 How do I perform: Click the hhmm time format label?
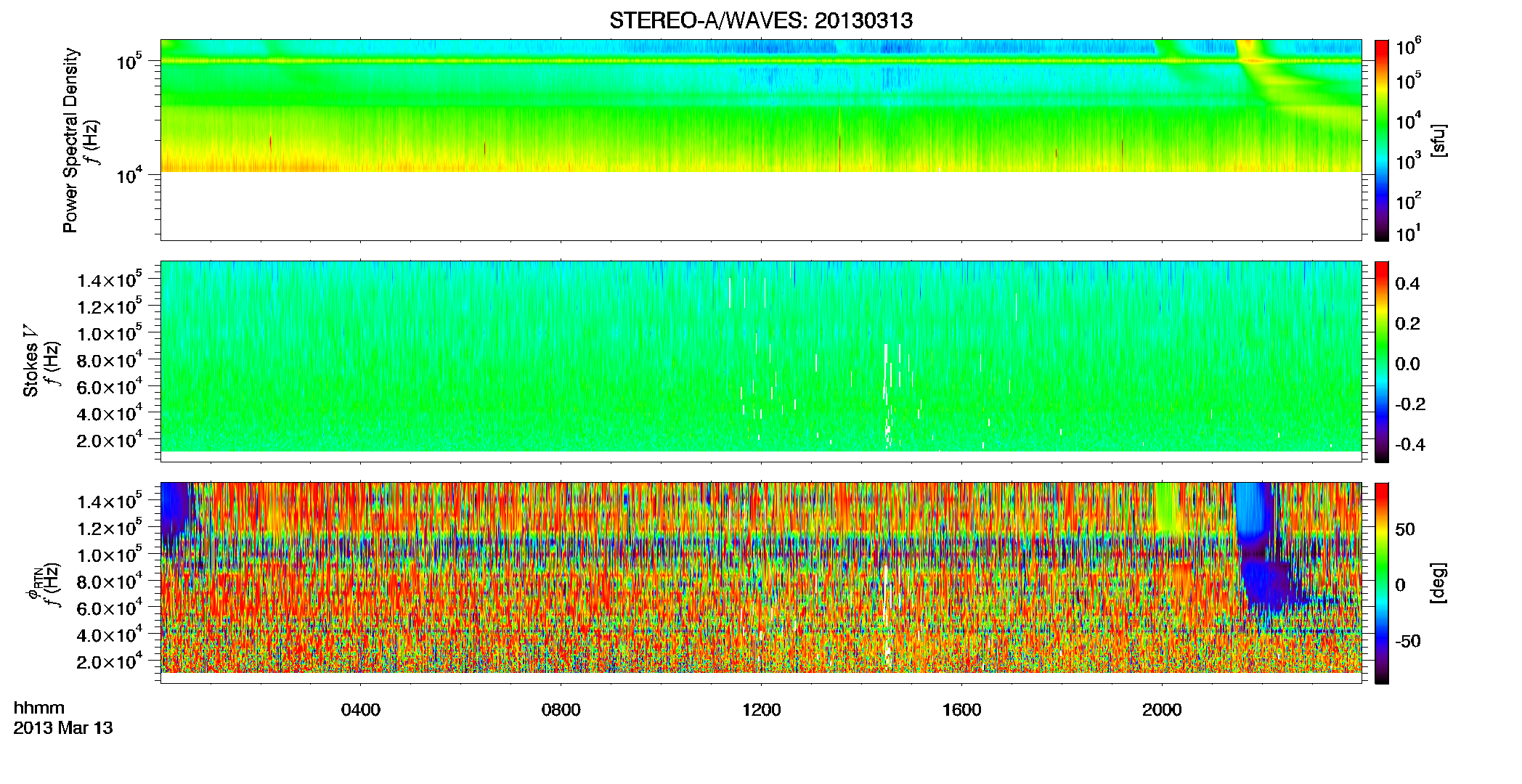pos(39,708)
